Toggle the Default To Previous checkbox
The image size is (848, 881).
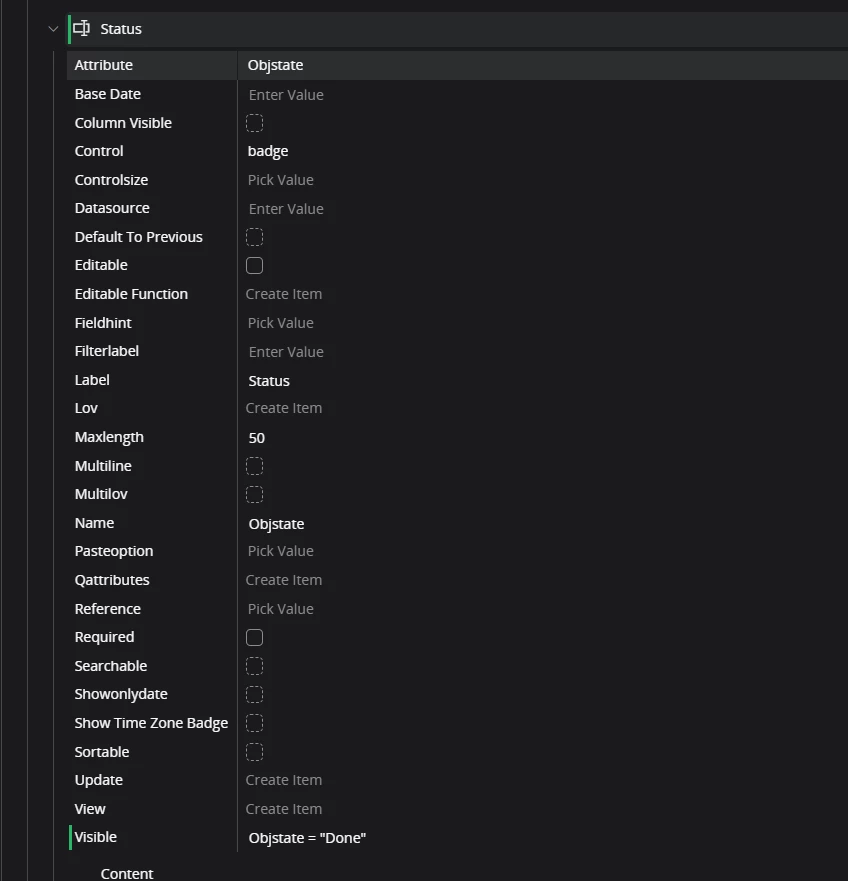[x=255, y=237]
